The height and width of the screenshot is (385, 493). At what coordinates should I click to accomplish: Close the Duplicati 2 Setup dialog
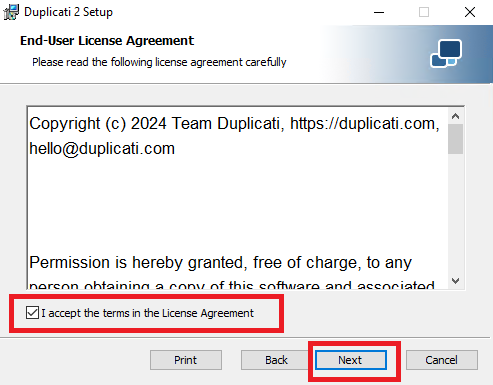click(x=470, y=13)
